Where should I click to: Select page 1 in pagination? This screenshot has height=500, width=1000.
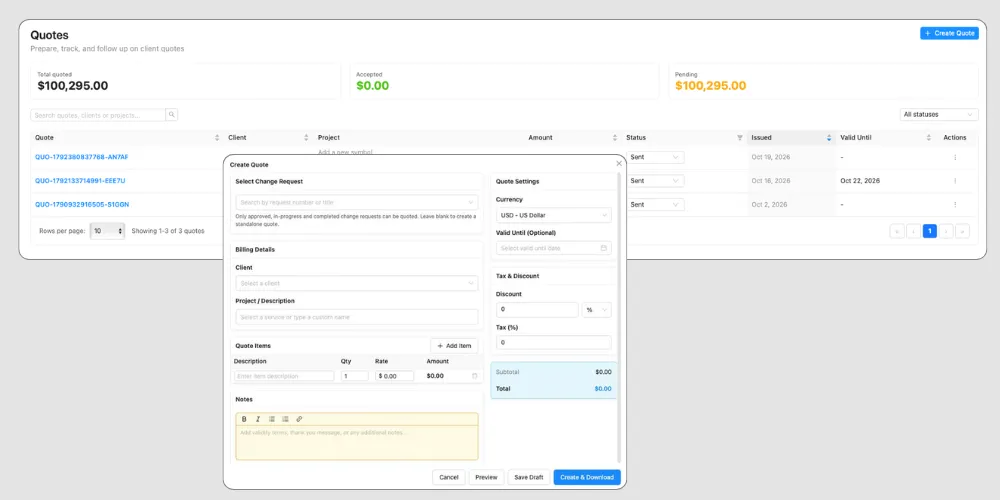point(930,232)
